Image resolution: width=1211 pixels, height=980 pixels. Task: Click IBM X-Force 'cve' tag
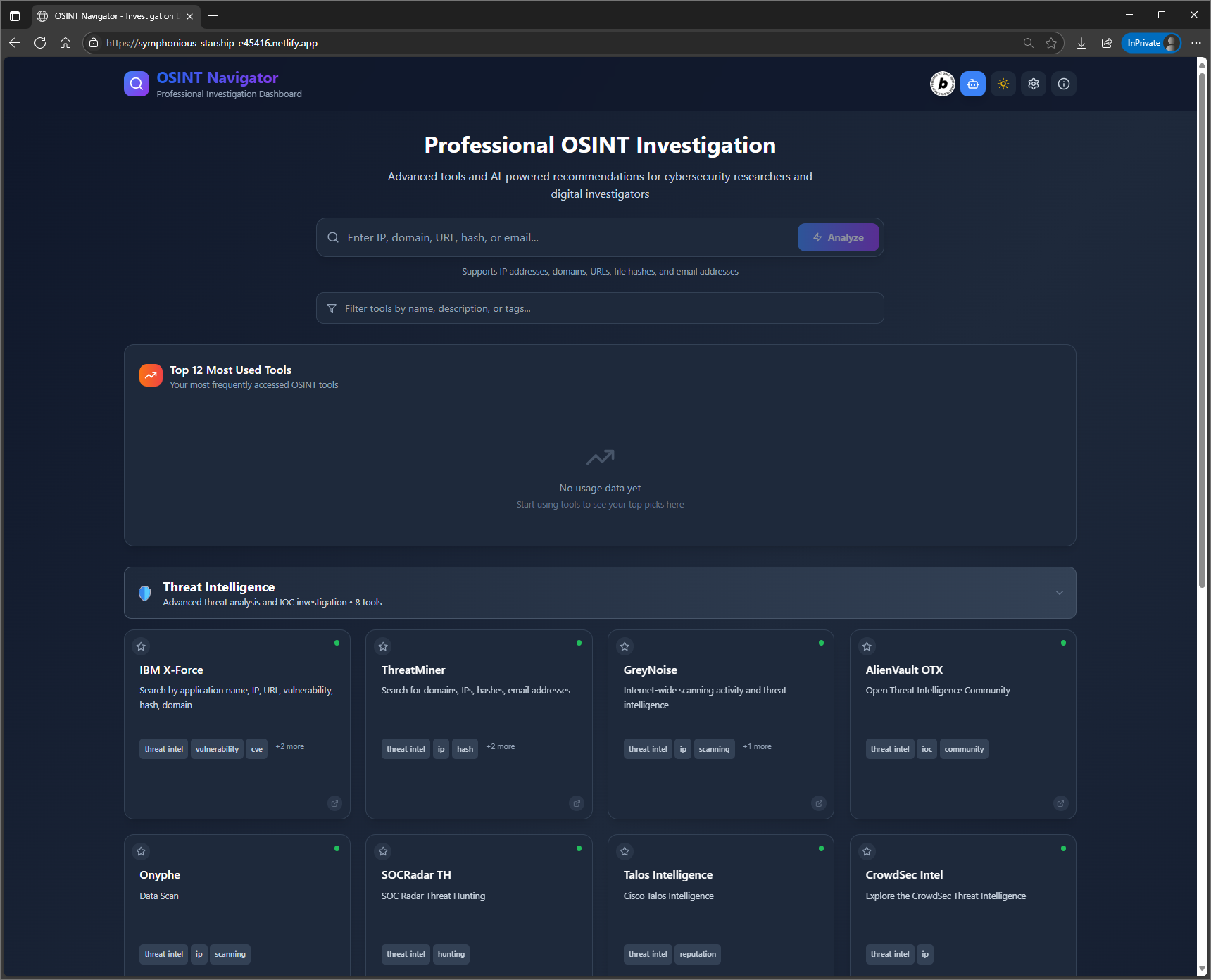pos(257,749)
